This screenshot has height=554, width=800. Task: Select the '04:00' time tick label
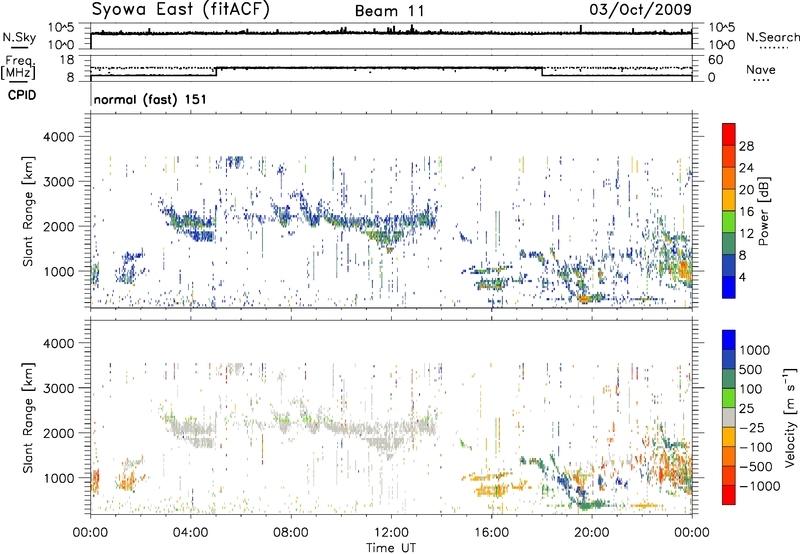point(190,533)
